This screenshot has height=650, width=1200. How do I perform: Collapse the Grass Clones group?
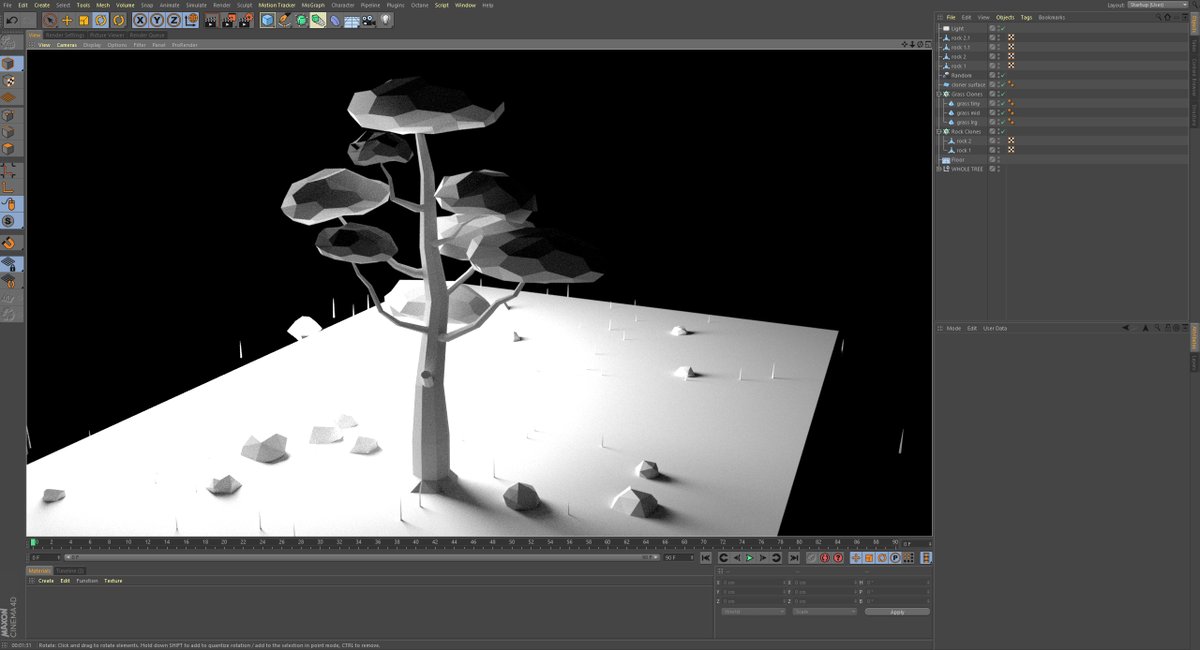click(x=939, y=94)
